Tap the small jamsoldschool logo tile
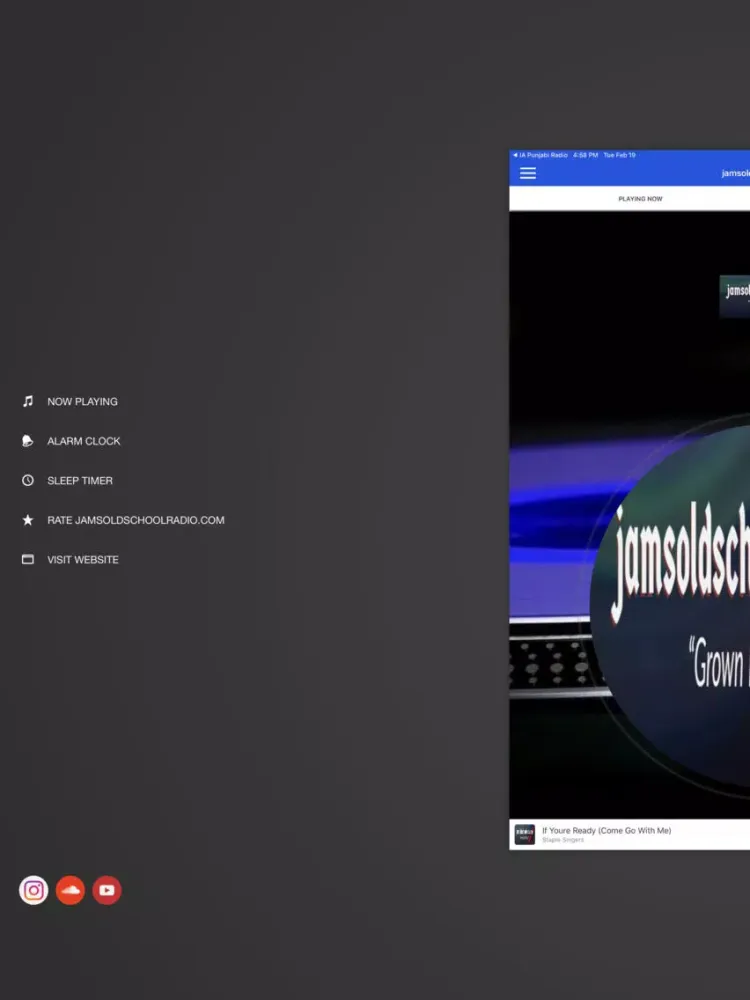Image resolution: width=750 pixels, height=1000 pixels. click(x=735, y=297)
